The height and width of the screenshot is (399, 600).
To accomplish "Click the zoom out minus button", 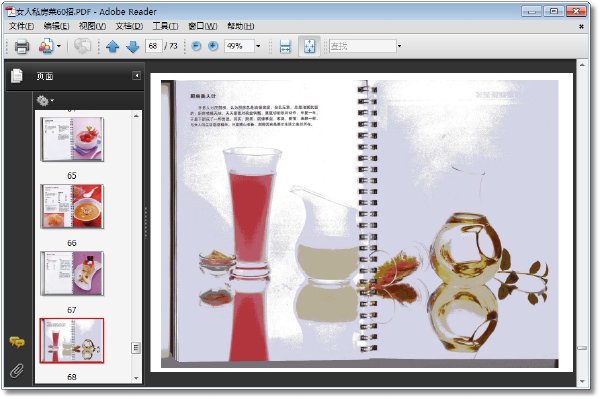I will click(196, 46).
